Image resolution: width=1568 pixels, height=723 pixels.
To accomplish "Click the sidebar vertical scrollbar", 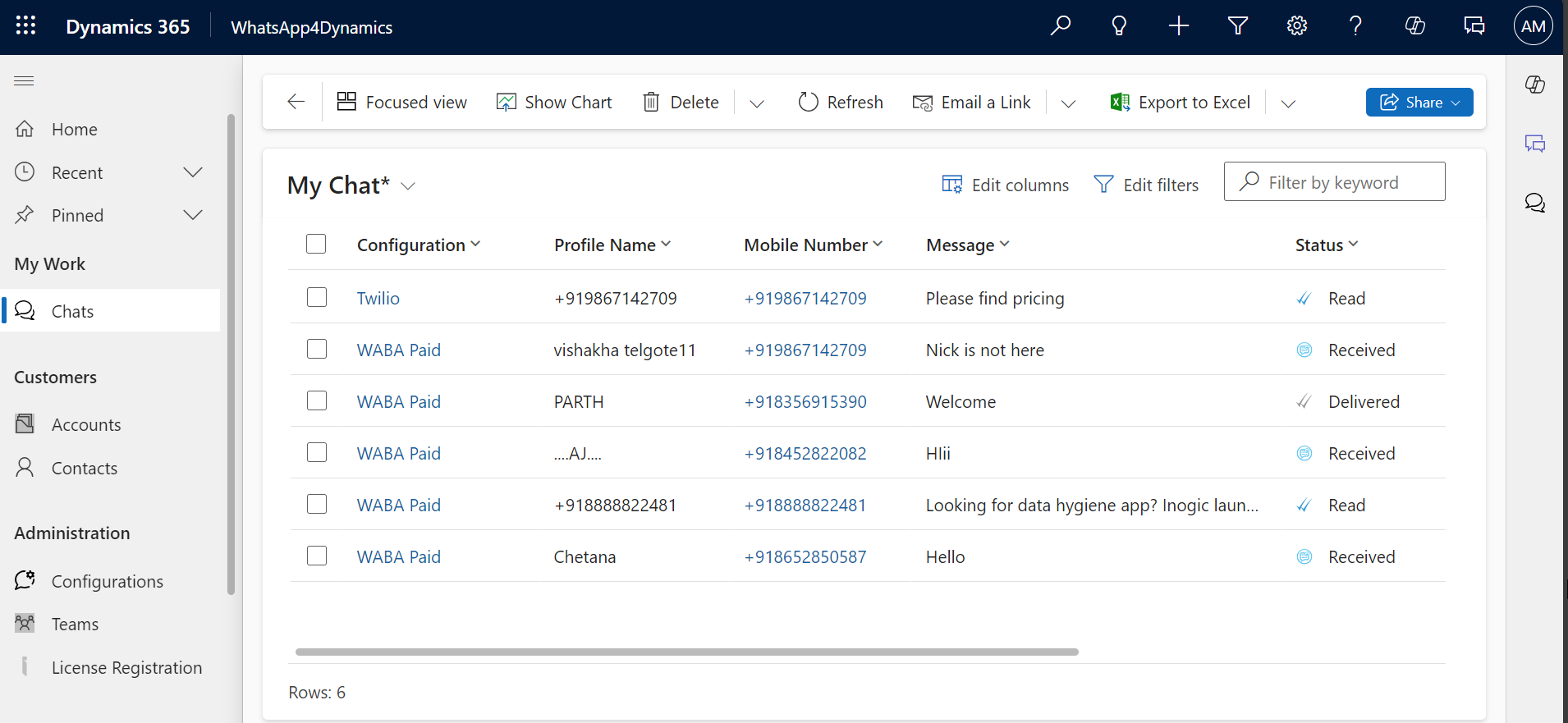I will click(231, 354).
